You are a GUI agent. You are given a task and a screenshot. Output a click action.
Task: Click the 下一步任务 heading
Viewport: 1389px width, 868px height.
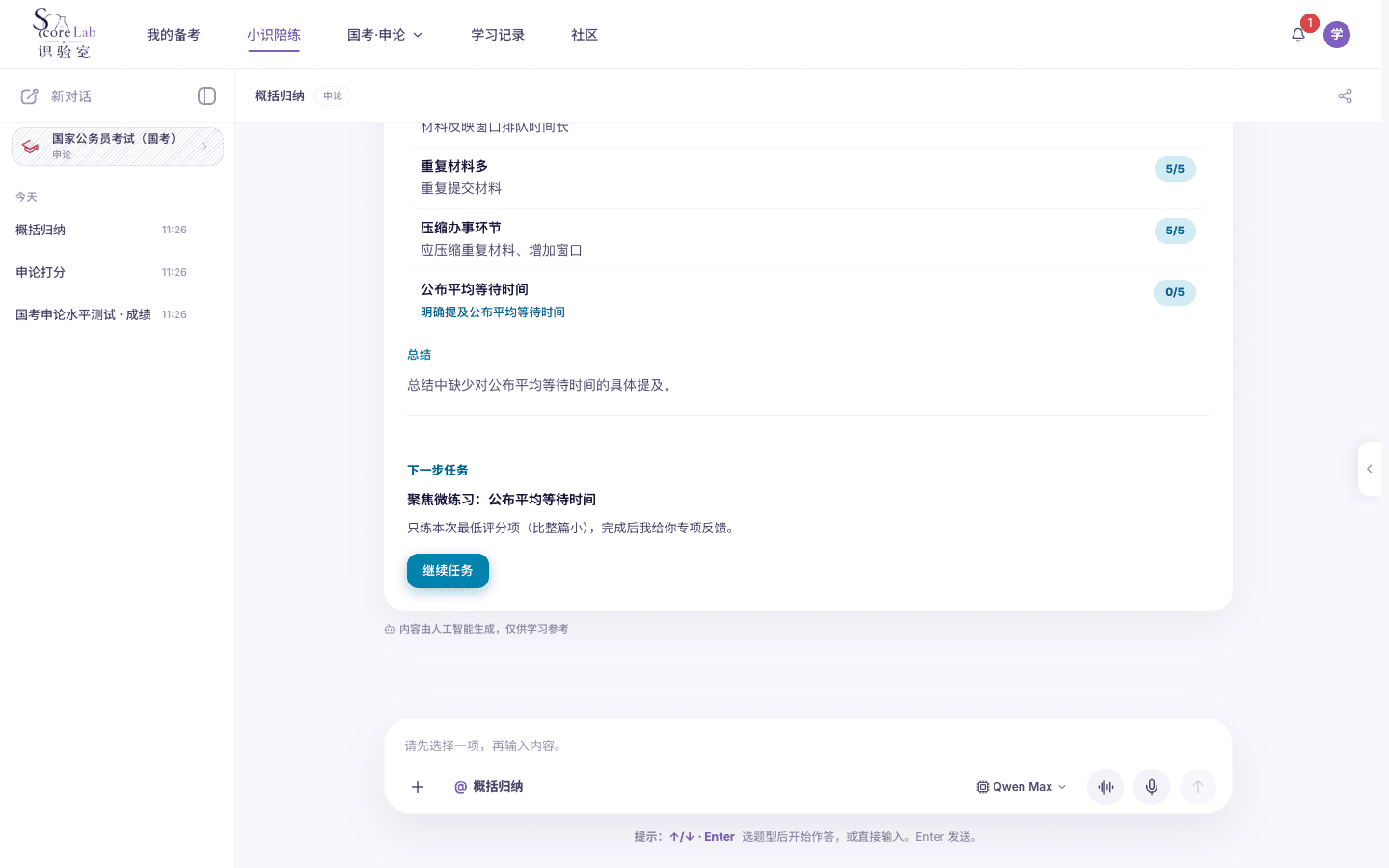tap(438, 471)
